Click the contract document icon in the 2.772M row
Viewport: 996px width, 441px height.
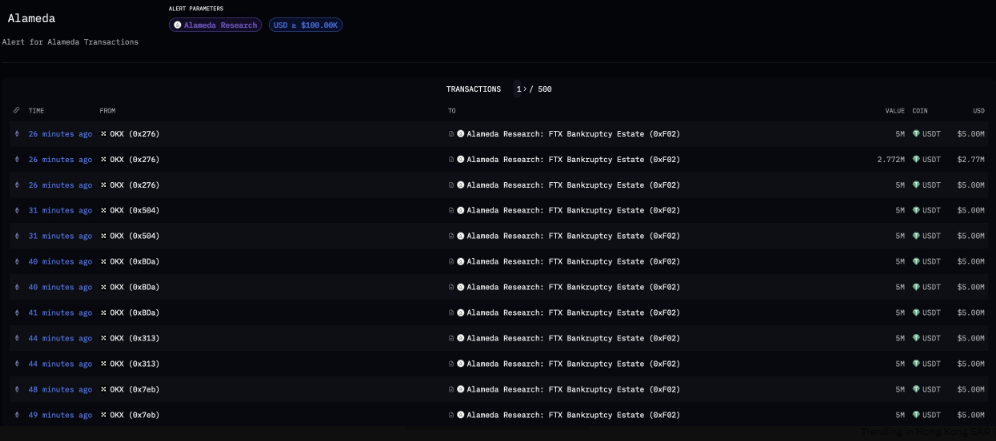tap(452, 159)
